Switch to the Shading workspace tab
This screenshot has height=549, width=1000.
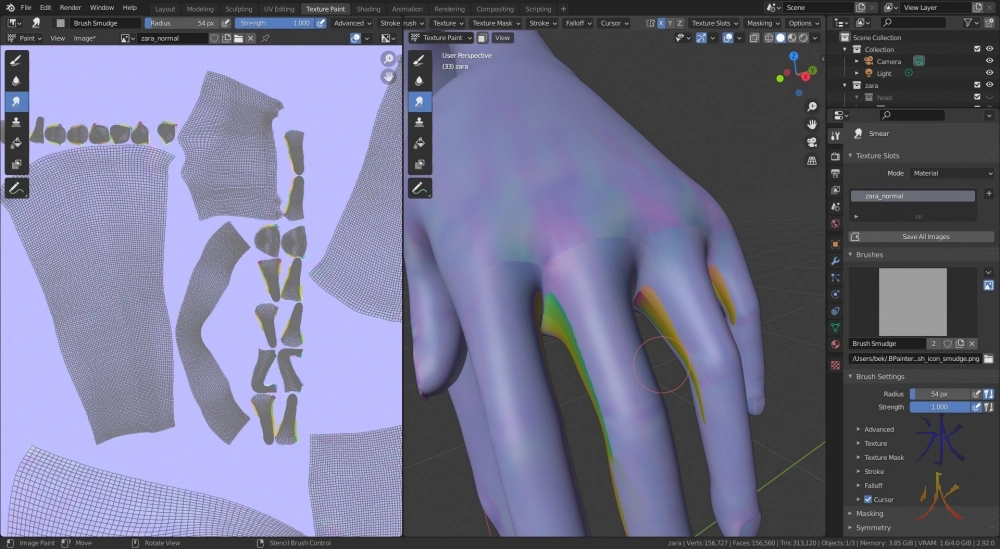(x=368, y=8)
